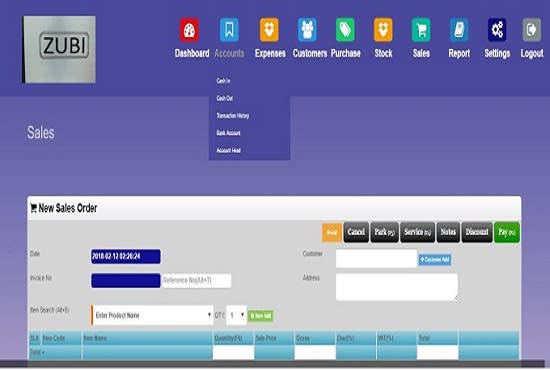550x370 pixels.
Task: Click the New Sales Order heading
Action: click(63, 208)
